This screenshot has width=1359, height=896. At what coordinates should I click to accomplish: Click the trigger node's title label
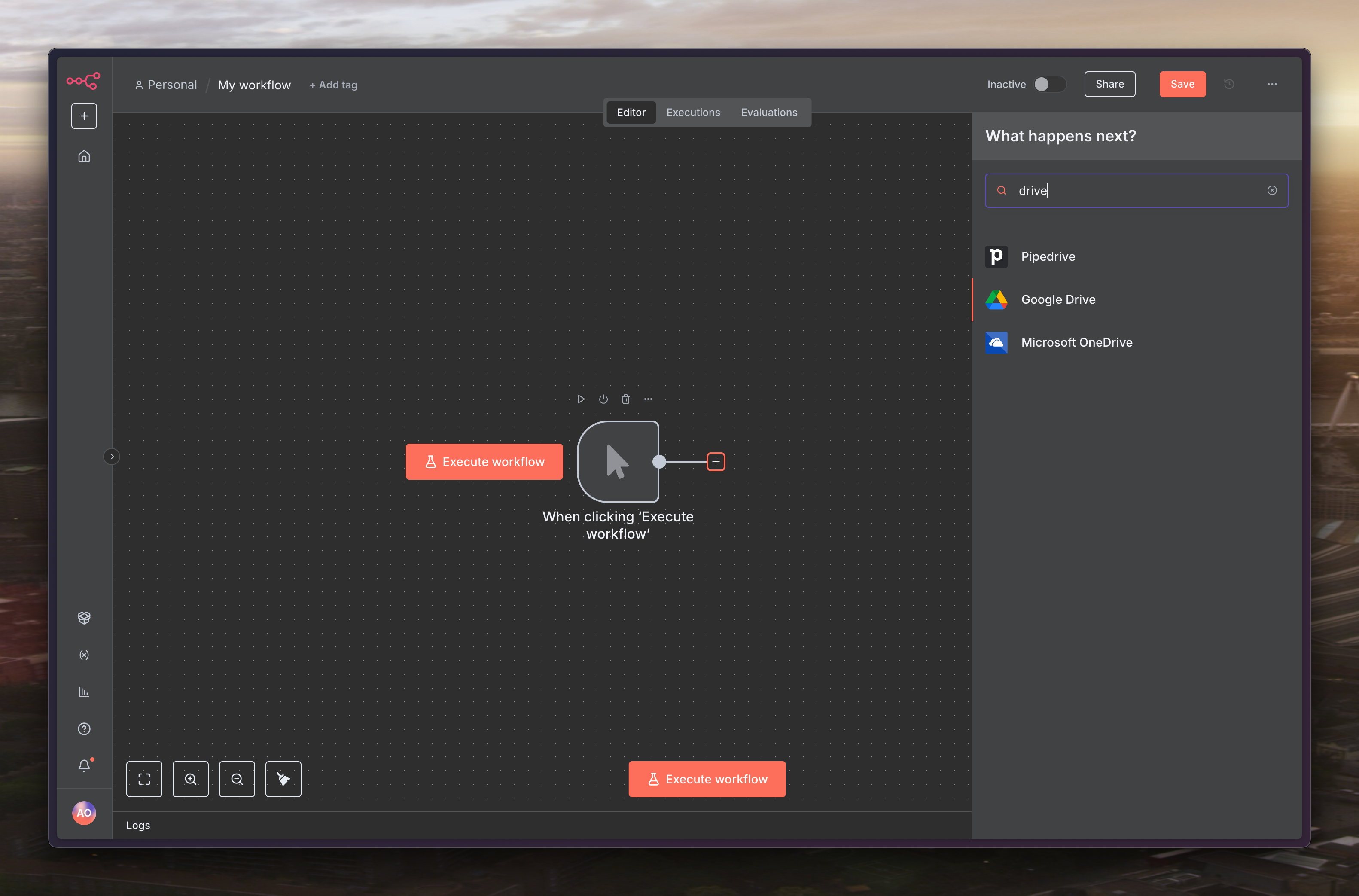618,525
